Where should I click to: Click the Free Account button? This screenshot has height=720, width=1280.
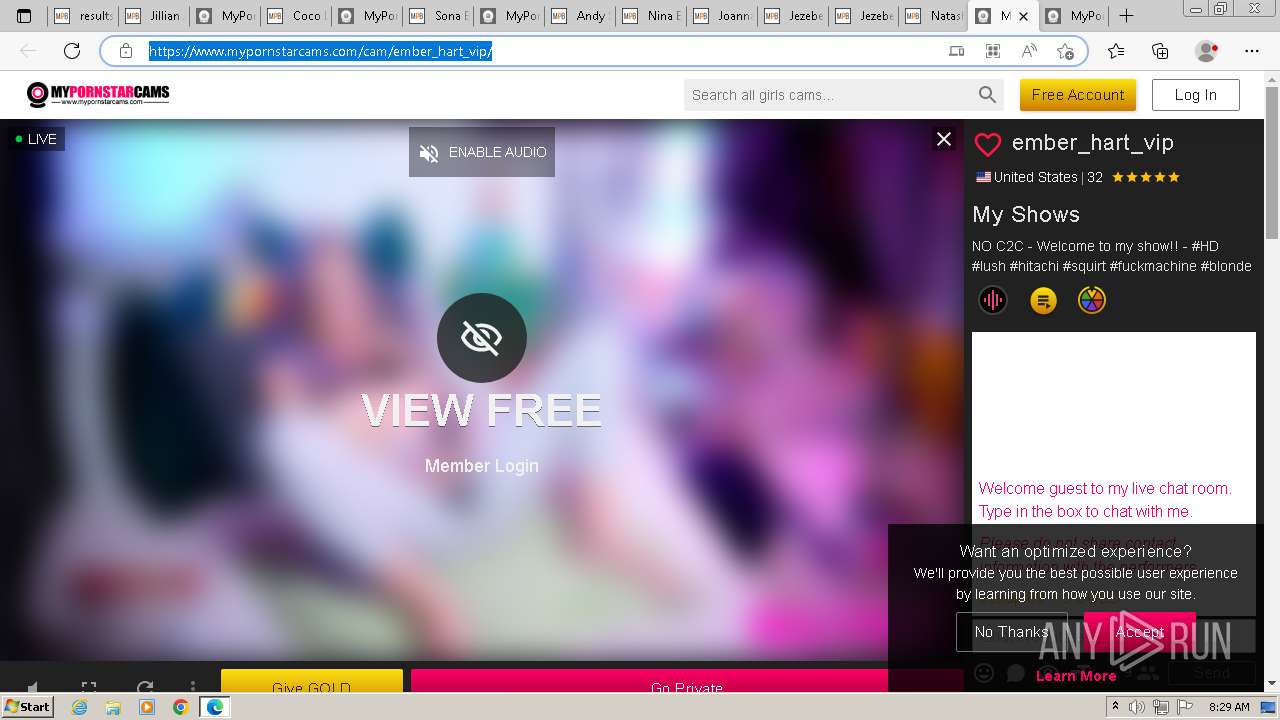point(1078,95)
